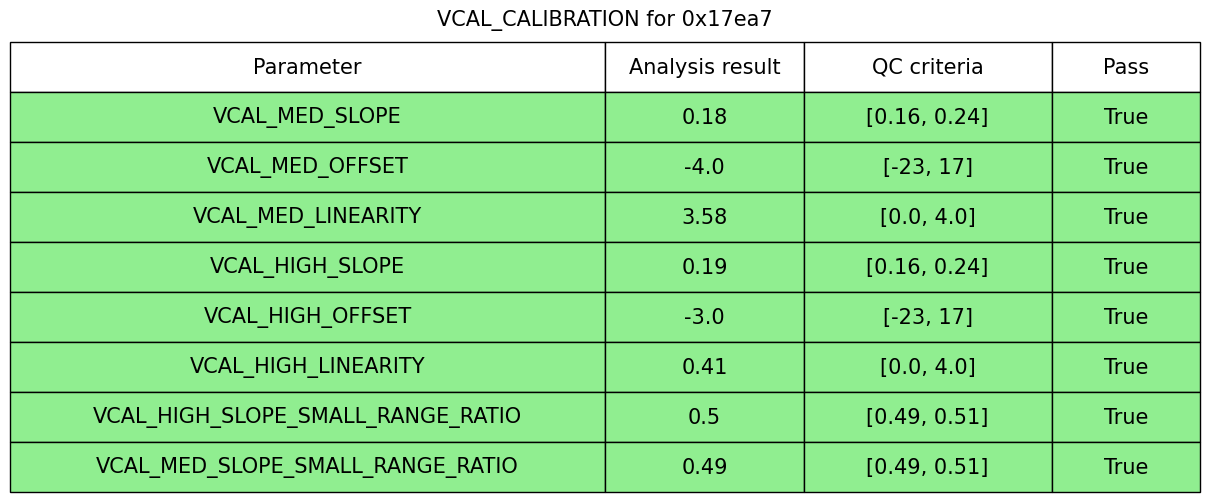Click the title VCAL_CALIBRATION for 0x17ea7
The image size is (1210, 502).
click(604, 19)
